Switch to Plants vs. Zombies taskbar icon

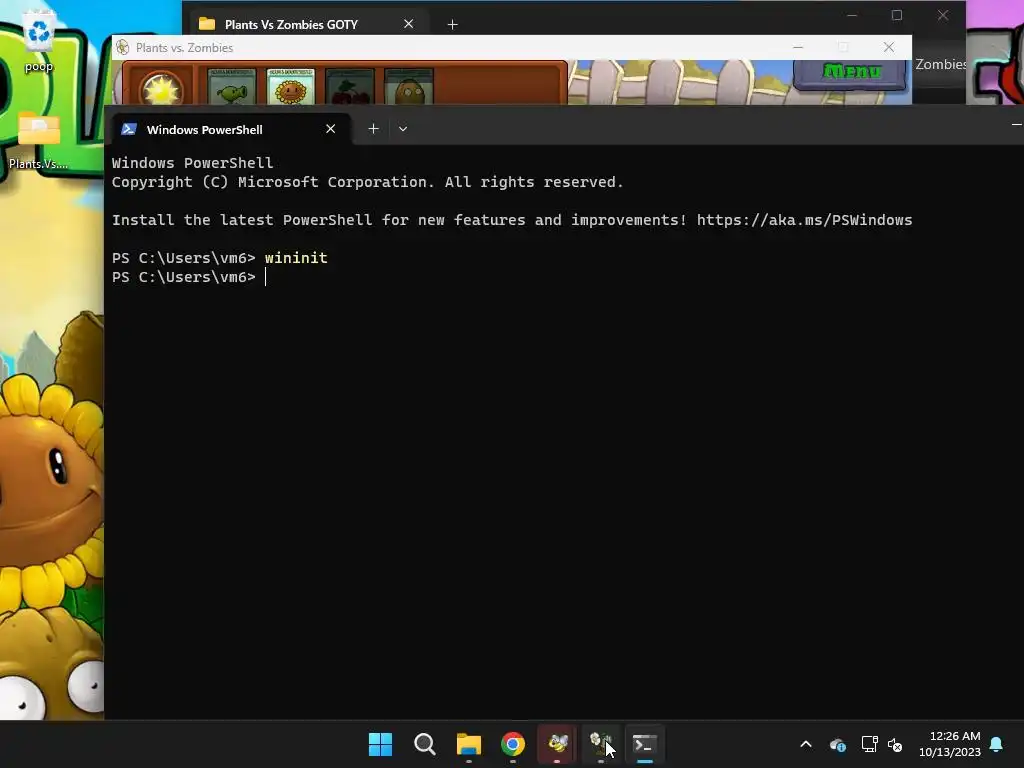click(x=601, y=744)
